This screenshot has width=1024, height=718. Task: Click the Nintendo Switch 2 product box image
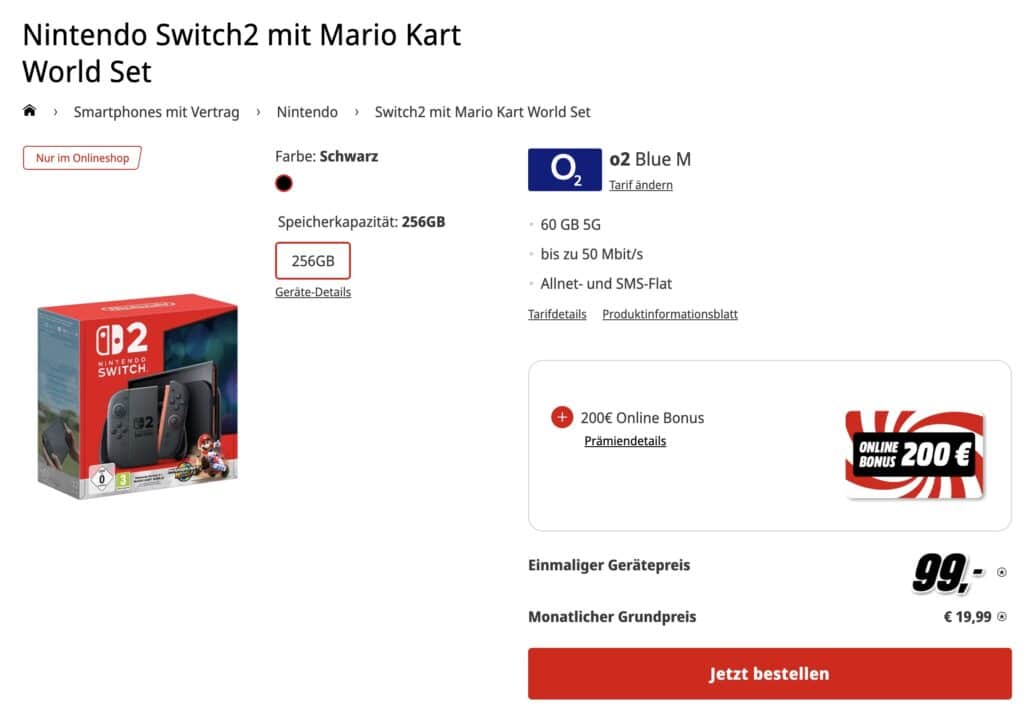138,397
